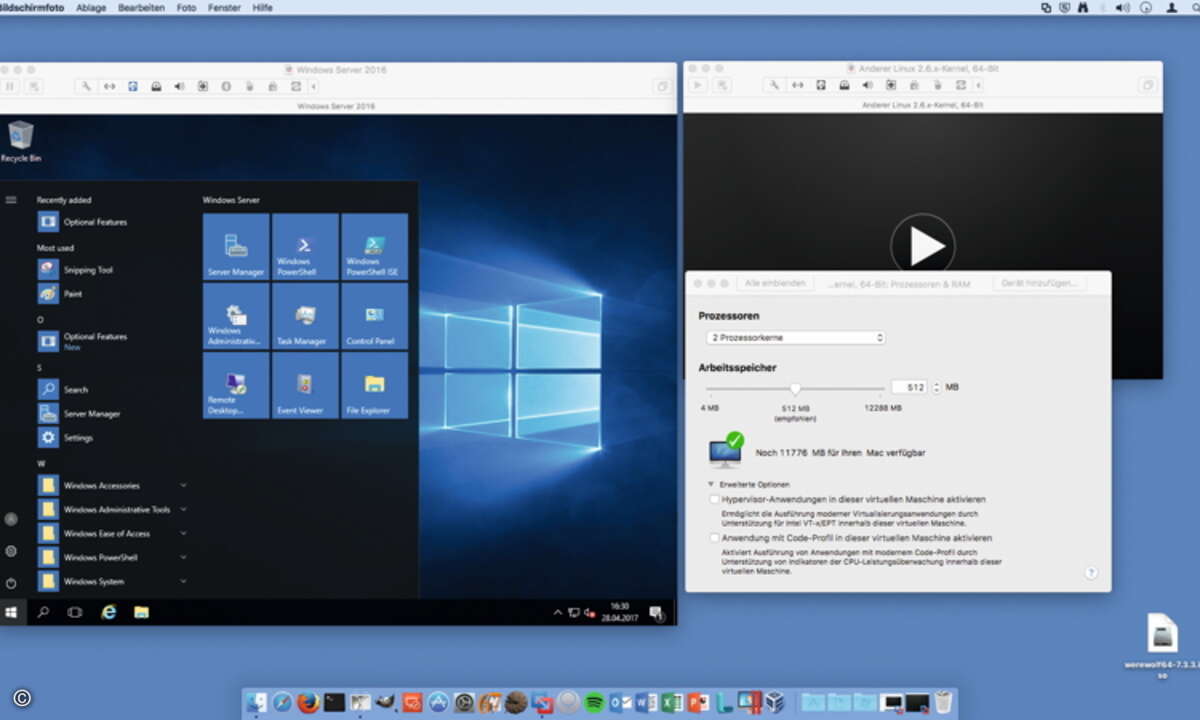Open File Explorer tile
The image size is (1200, 720).
(x=374, y=385)
